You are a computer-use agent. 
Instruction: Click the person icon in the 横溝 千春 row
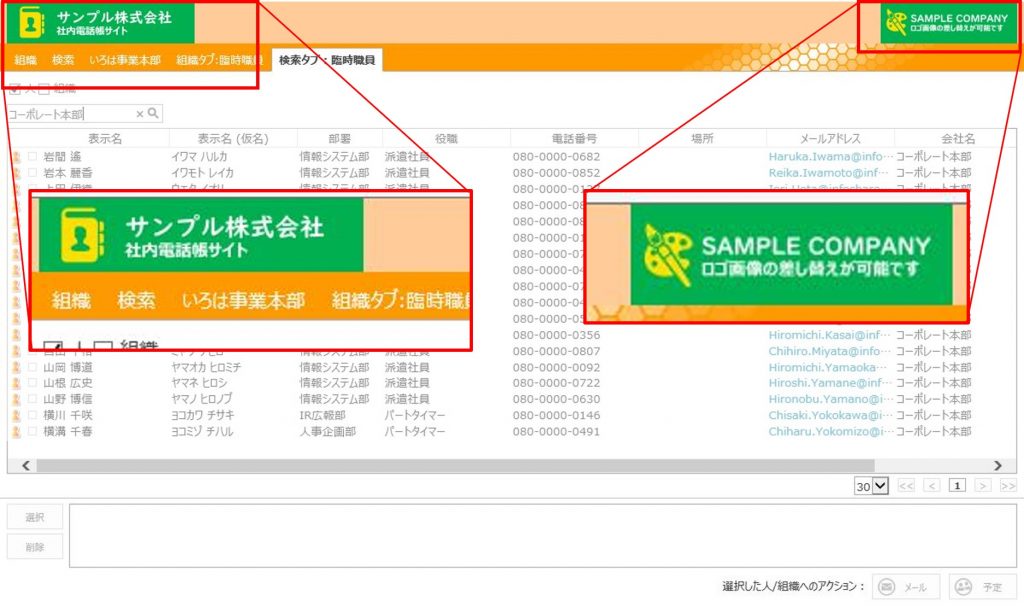click(16, 432)
